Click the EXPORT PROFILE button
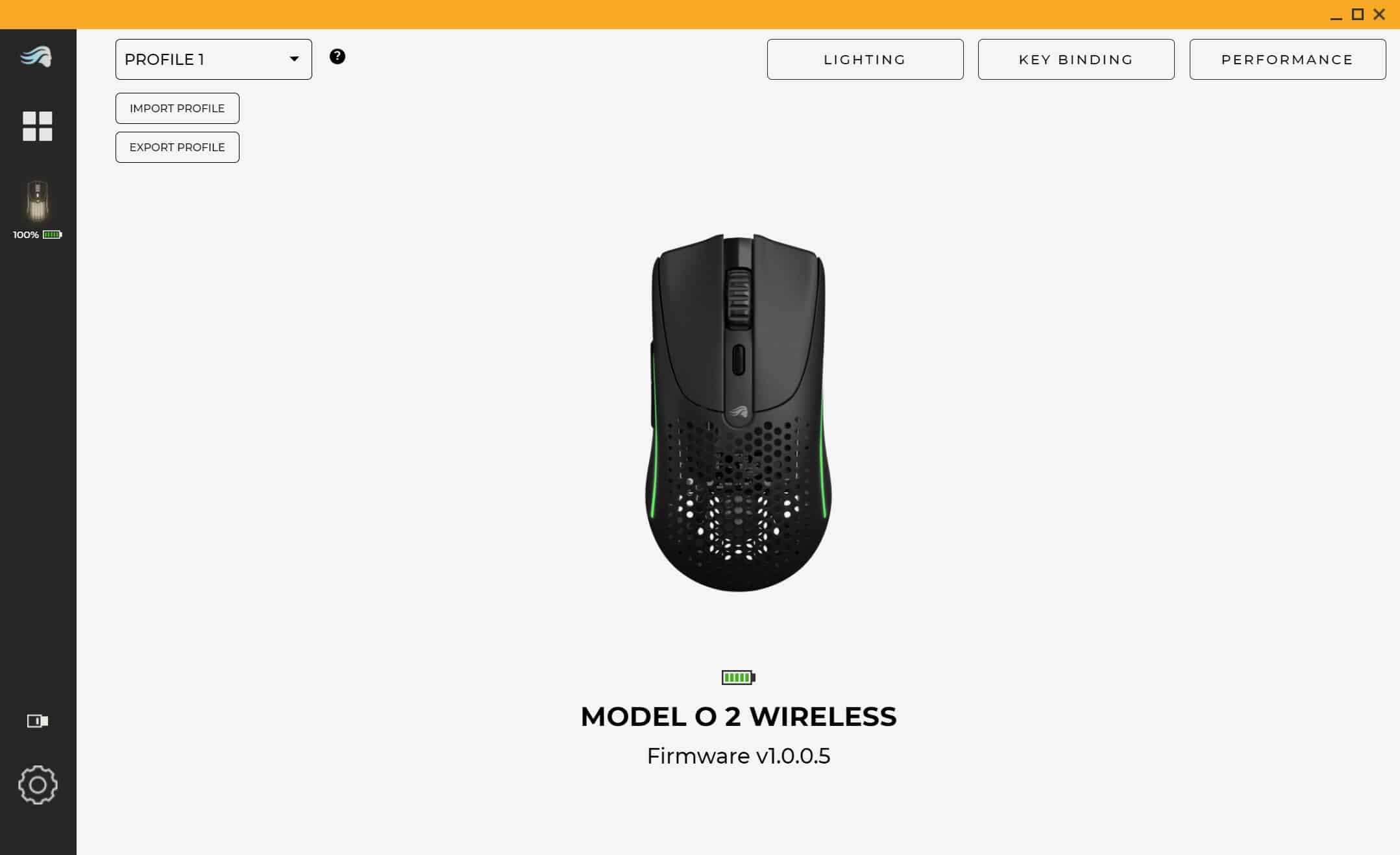 177,147
